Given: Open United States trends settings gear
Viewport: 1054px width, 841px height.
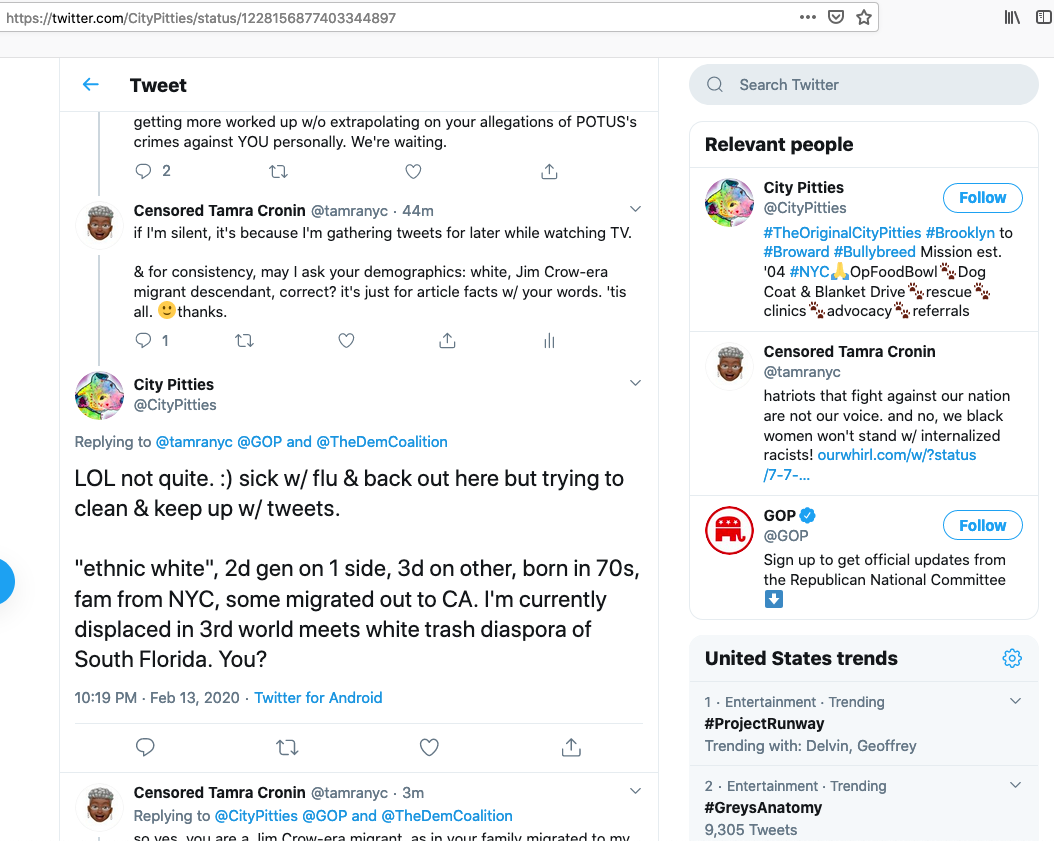Looking at the screenshot, I should point(1012,658).
